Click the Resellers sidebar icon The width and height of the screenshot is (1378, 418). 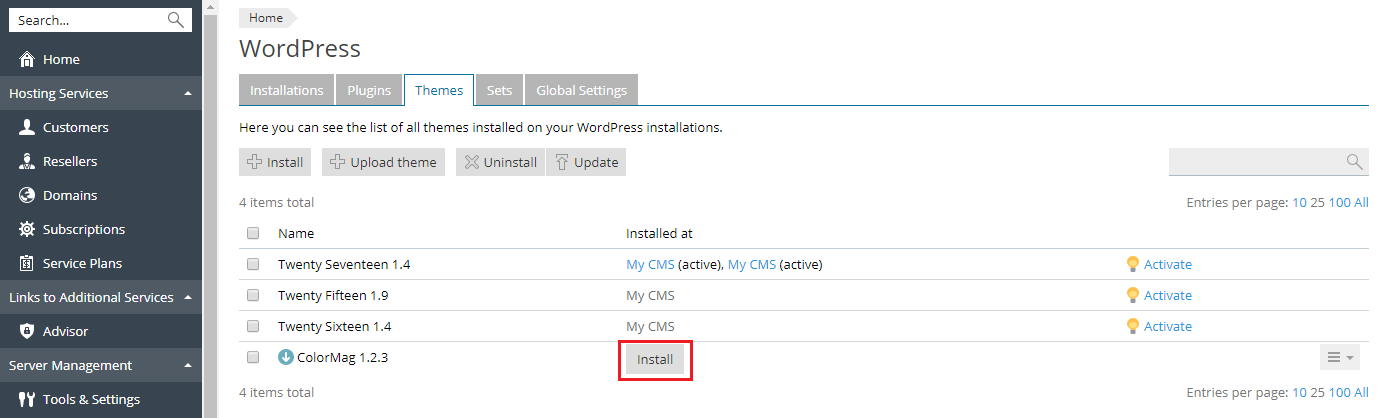pyautogui.click(x=27, y=162)
